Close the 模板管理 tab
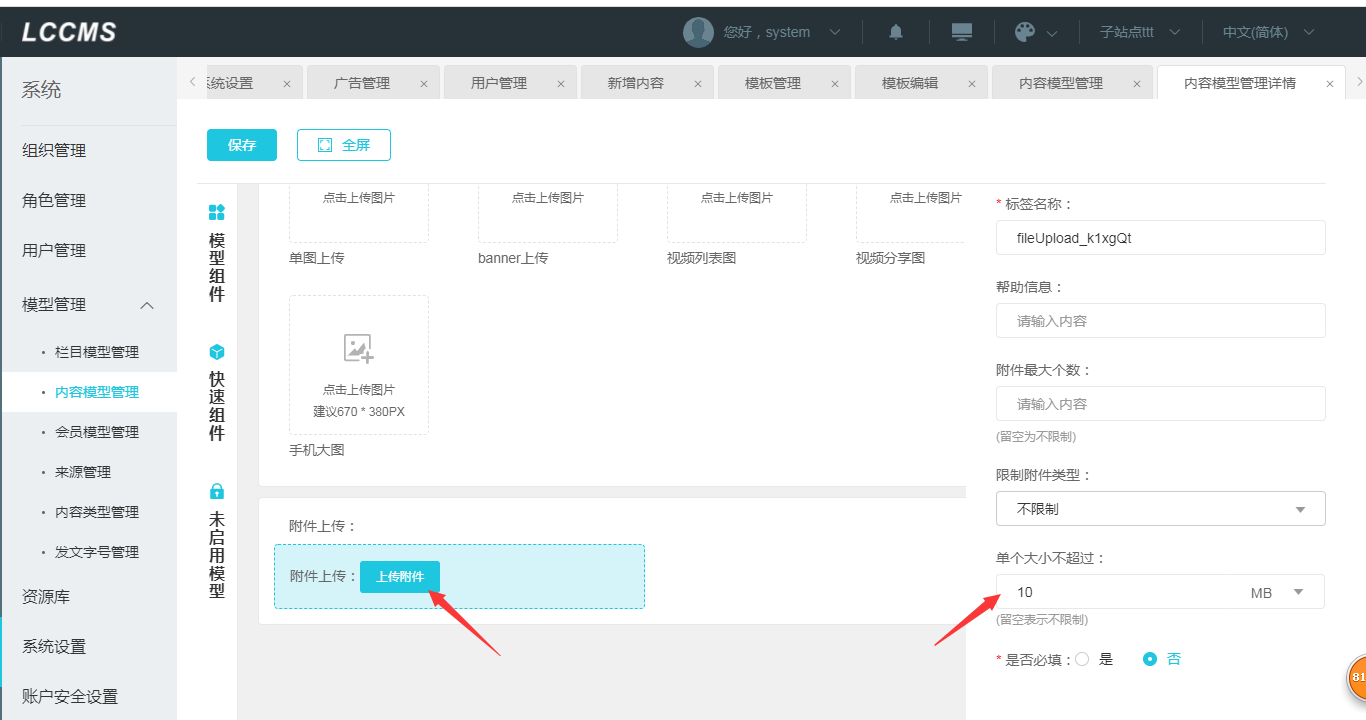Viewport: 1366px width, 720px height. [834, 84]
